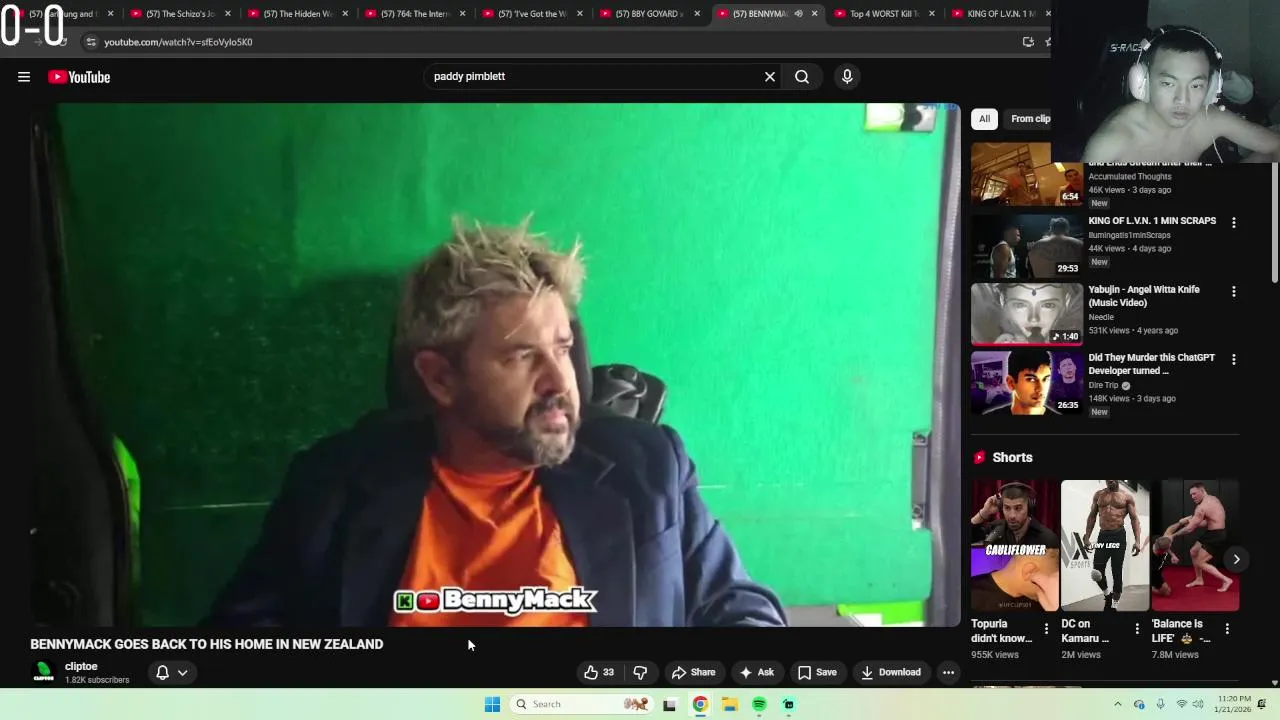Image resolution: width=1280 pixels, height=720 pixels.
Task: Select the 'All' filter chip
Action: click(x=984, y=119)
